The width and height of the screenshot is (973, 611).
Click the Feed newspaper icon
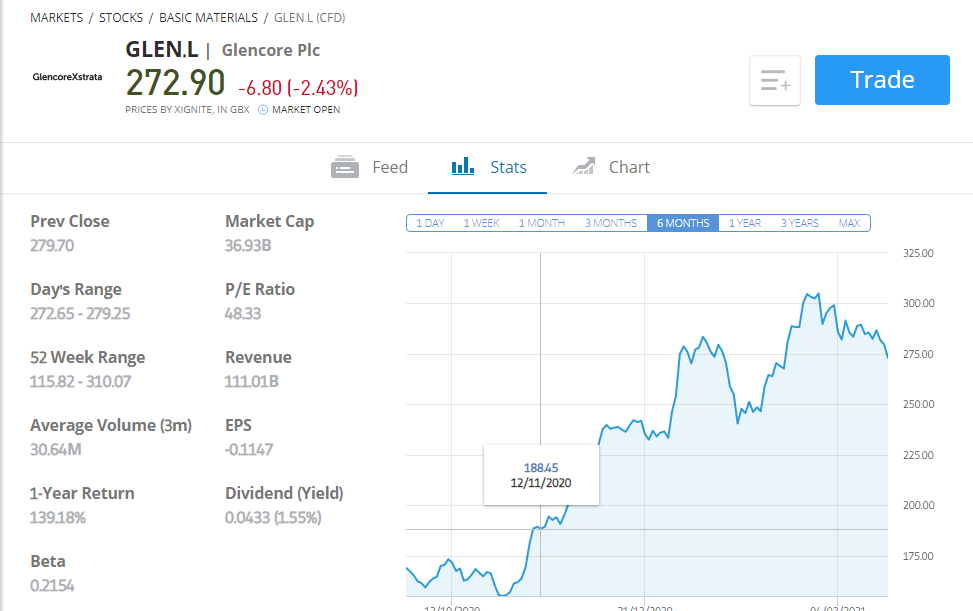pyautogui.click(x=345, y=167)
